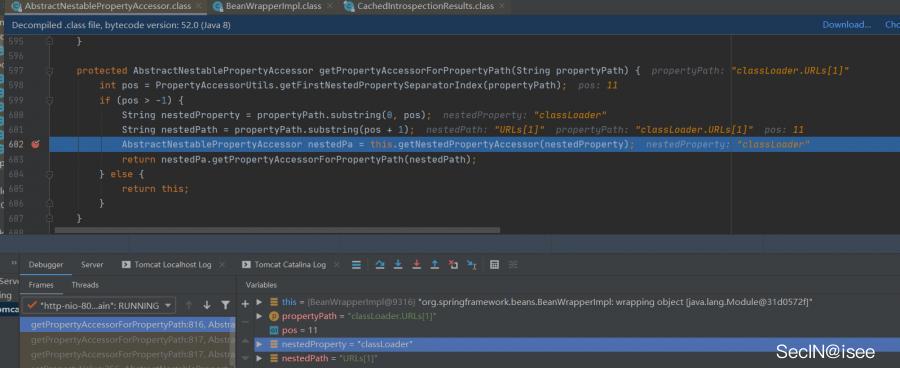Click the Trace Current Stream Chain icon
900x368 pixels.
(x=513, y=265)
